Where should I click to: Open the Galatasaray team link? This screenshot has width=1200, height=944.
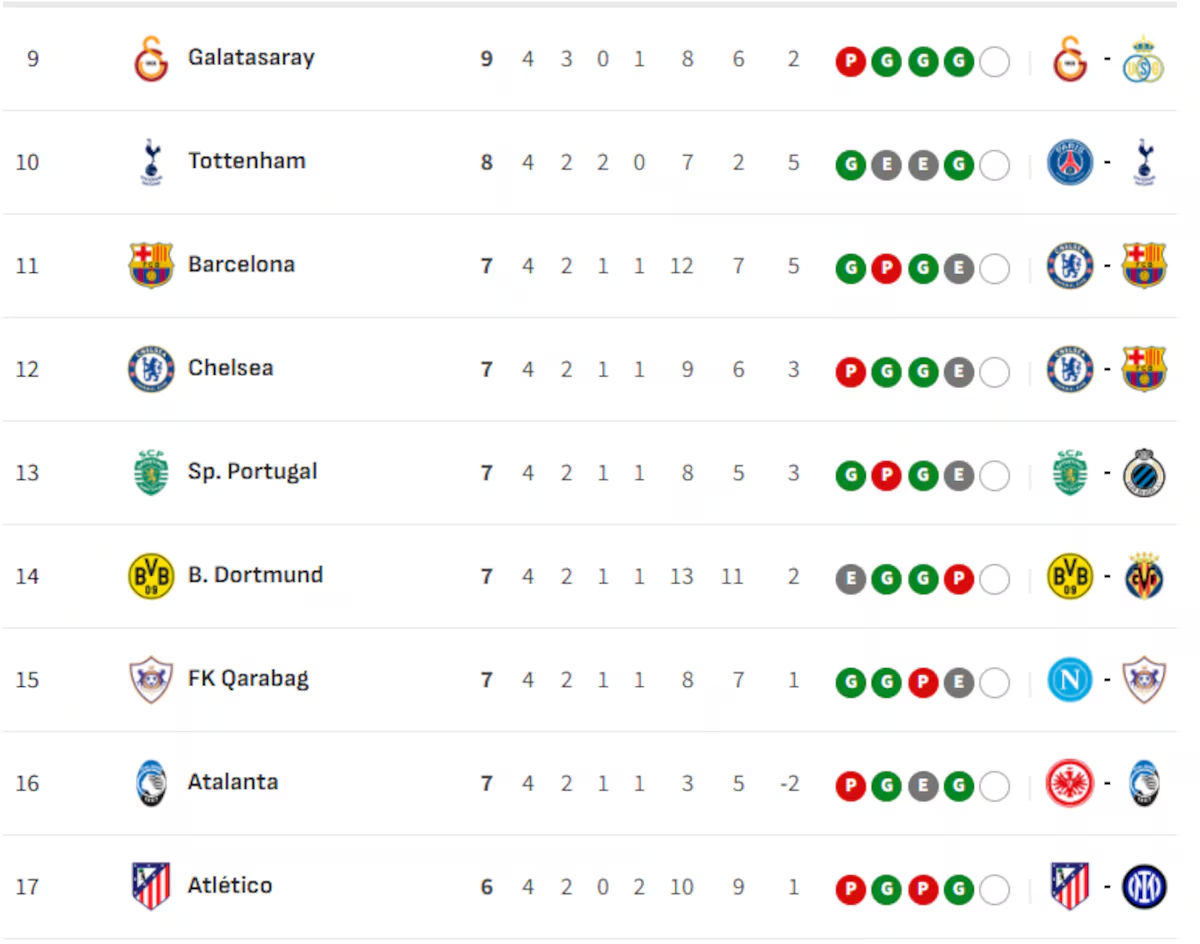(x=251, y=57)
